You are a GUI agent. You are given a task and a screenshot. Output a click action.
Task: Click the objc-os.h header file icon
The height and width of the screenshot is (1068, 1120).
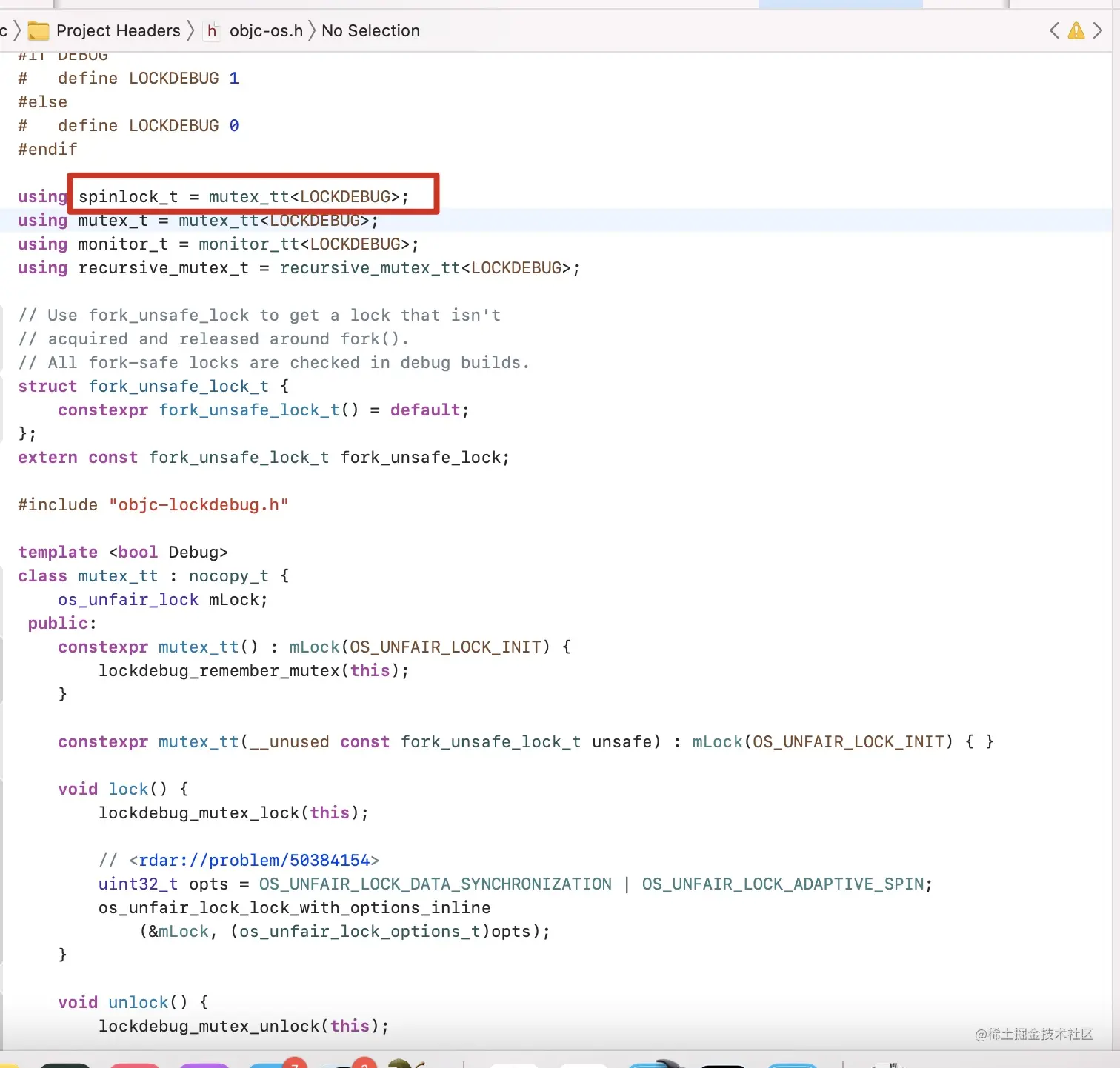[212, 31]
